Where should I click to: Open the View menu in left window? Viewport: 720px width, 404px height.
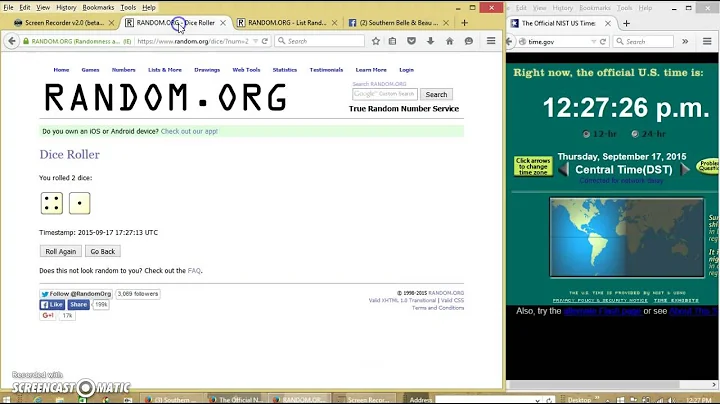point(43,7)
